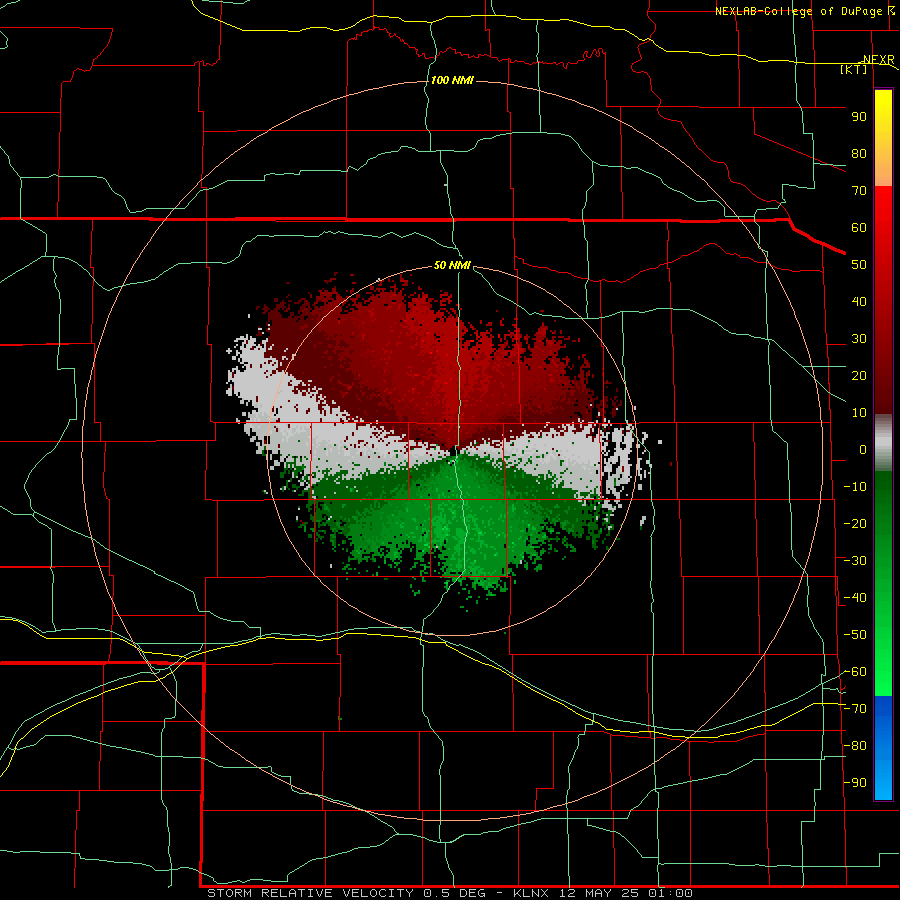Click the blue segment of the color scale
Image resolution: width=900 pixels, height=900 pixels.
click(883, 748)
